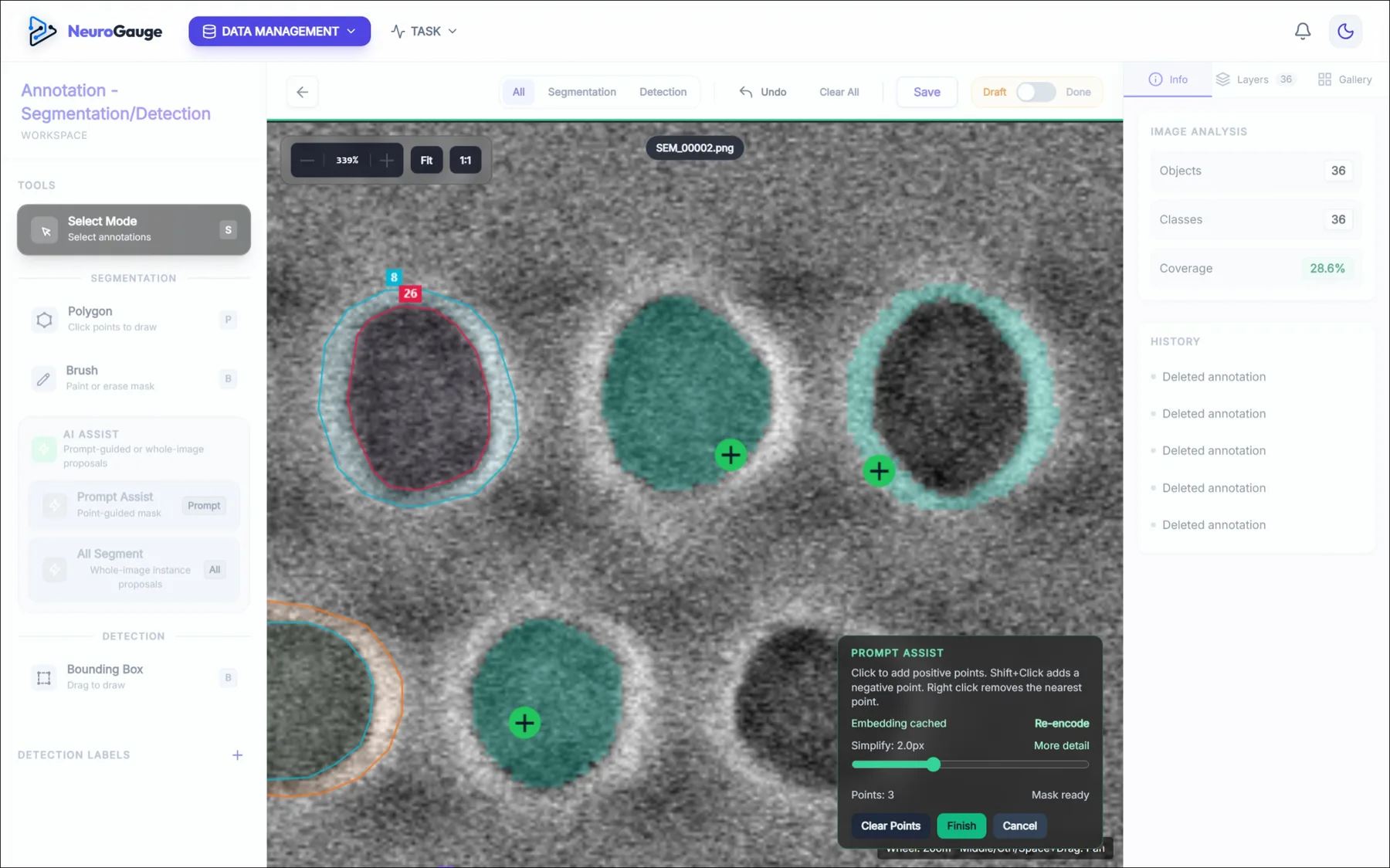Click the Mask ready status
The image size is (1390, 868).
[1060, 795]
